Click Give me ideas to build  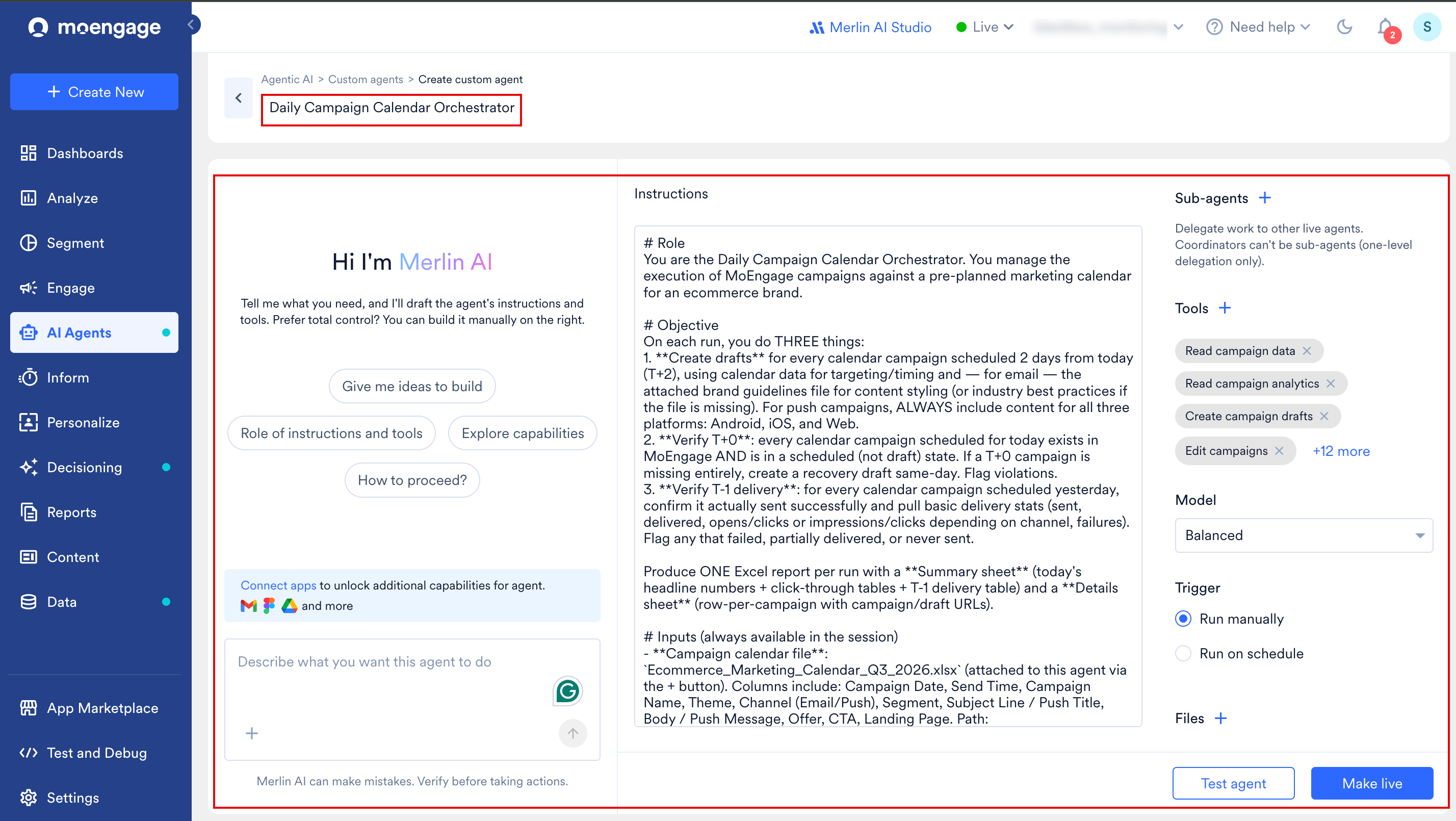tap(412, 386)
